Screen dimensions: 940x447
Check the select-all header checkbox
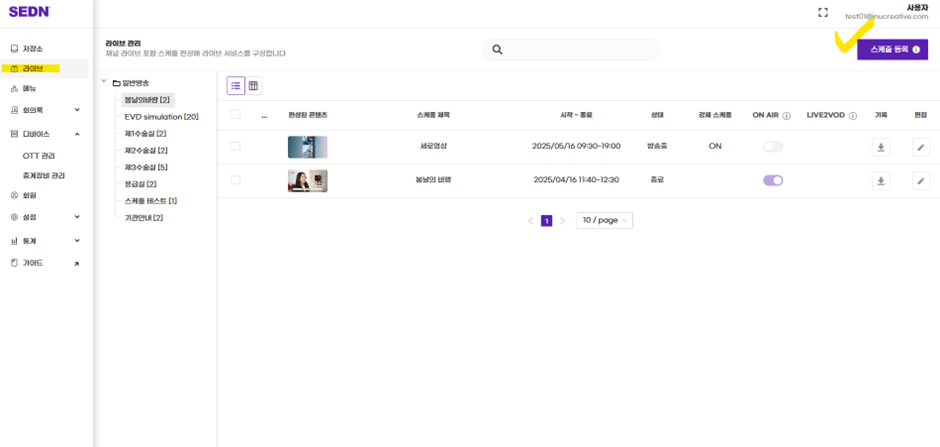pos(236,114)
